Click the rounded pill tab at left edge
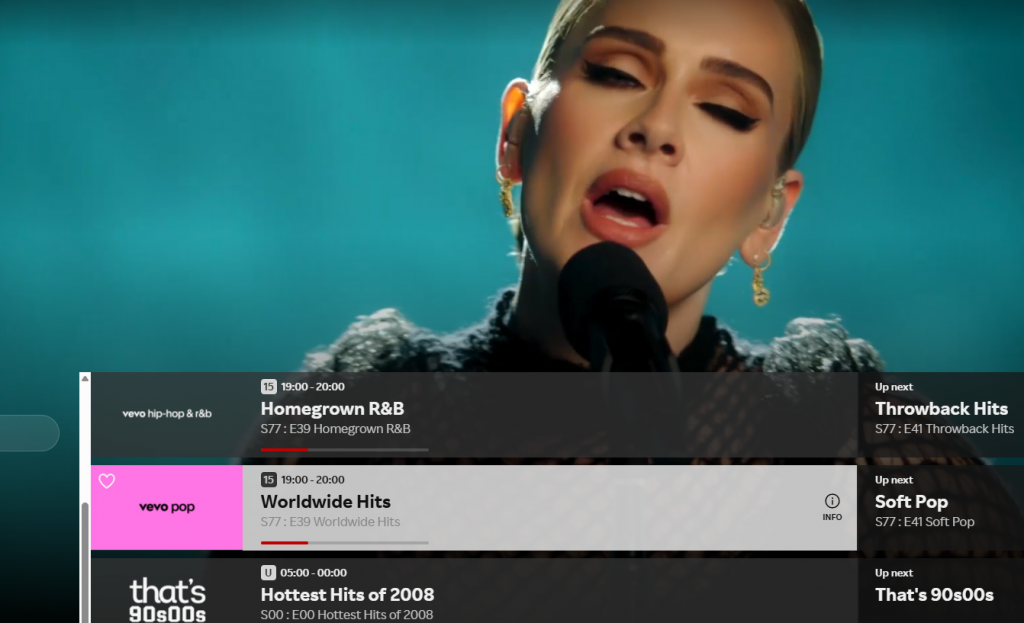1024x623 pixels. (29, 433)
